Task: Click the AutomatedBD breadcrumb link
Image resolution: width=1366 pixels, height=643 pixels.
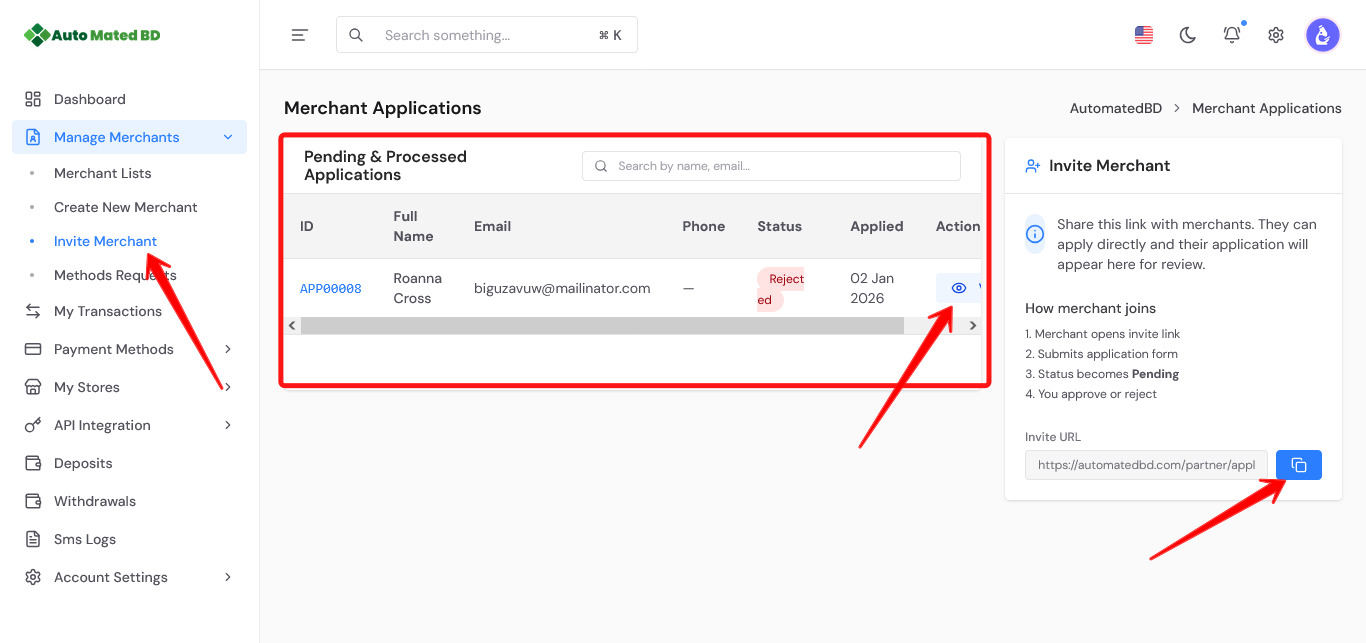Action: pos(1116,108)
